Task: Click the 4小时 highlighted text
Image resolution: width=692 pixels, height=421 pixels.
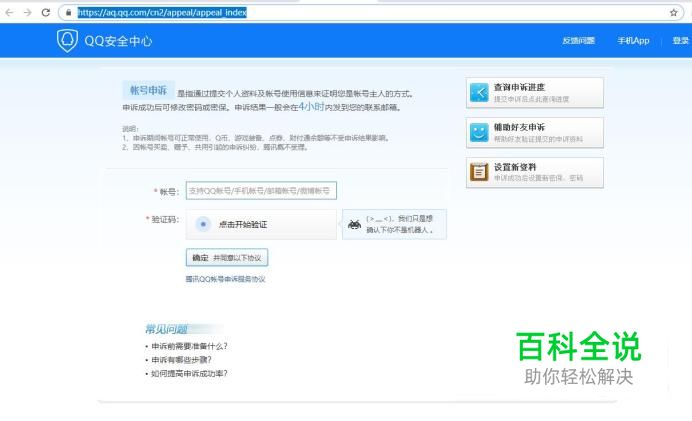Action: point(312,106)
